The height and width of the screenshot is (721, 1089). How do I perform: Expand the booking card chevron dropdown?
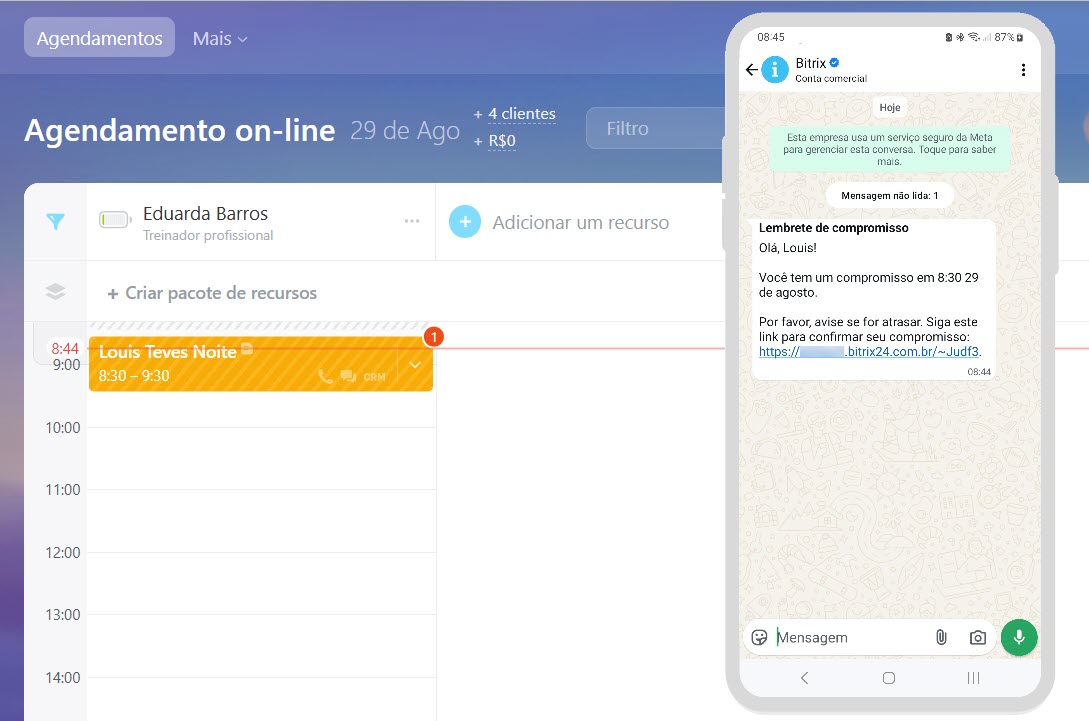(415, 366)
